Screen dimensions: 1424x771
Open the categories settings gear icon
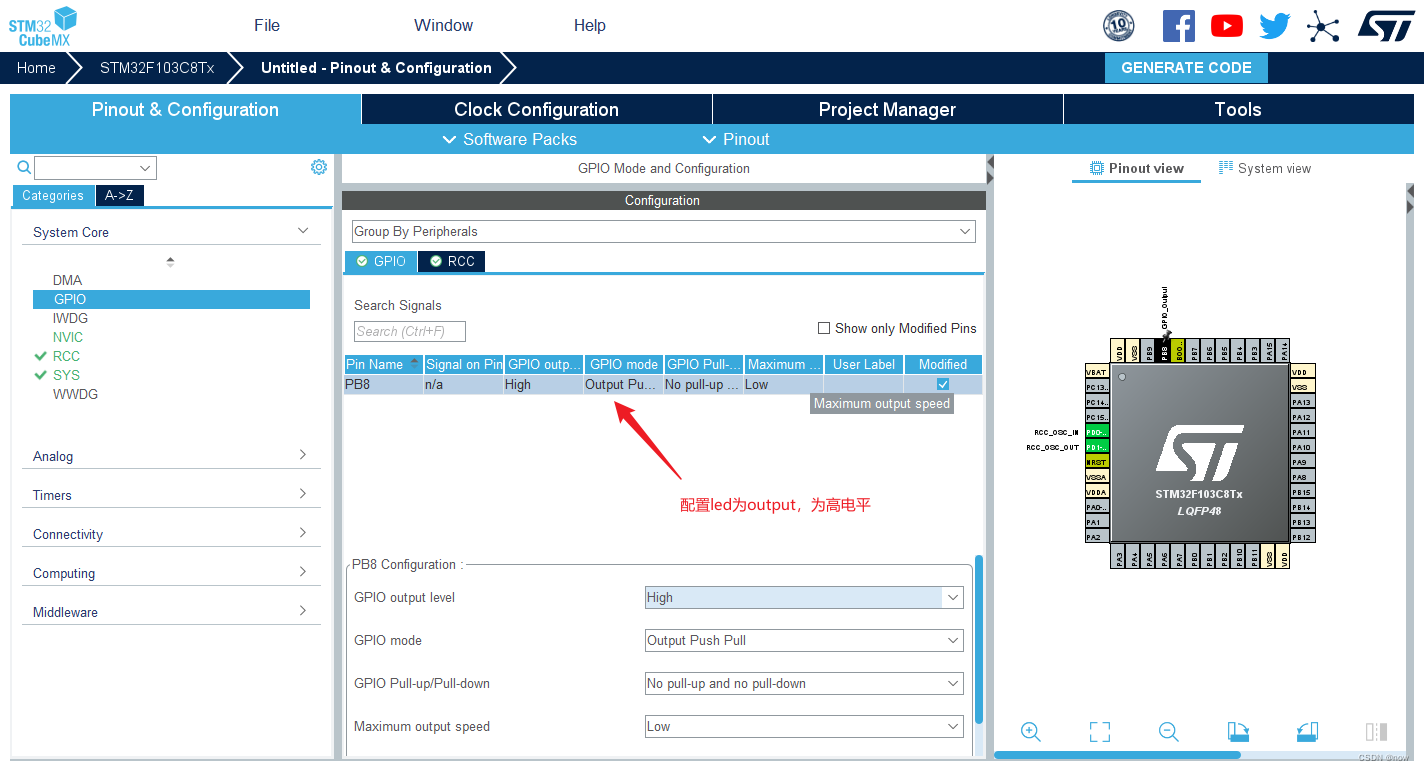319,167
